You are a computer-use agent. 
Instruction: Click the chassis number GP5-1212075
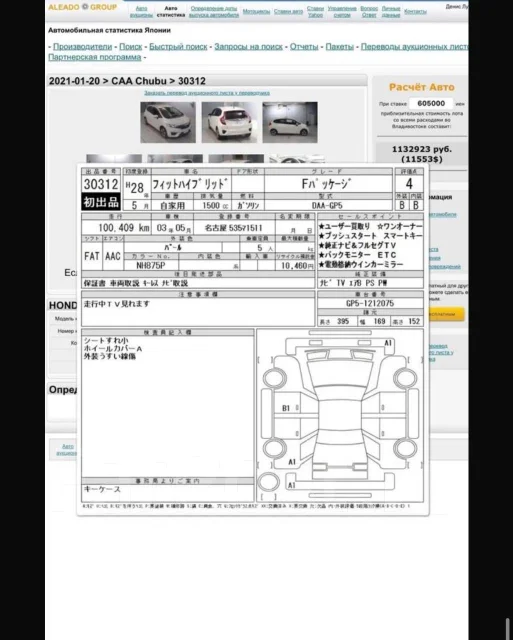(370, 303)
